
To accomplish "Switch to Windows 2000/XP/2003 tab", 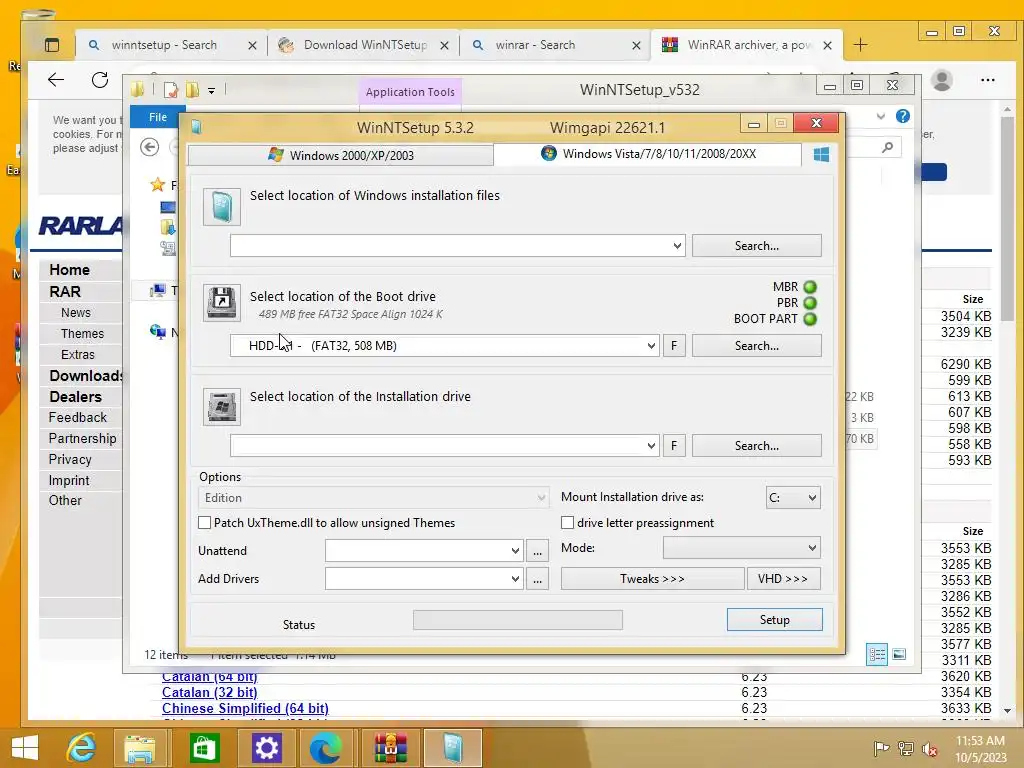I will click(x=341, y=155).
